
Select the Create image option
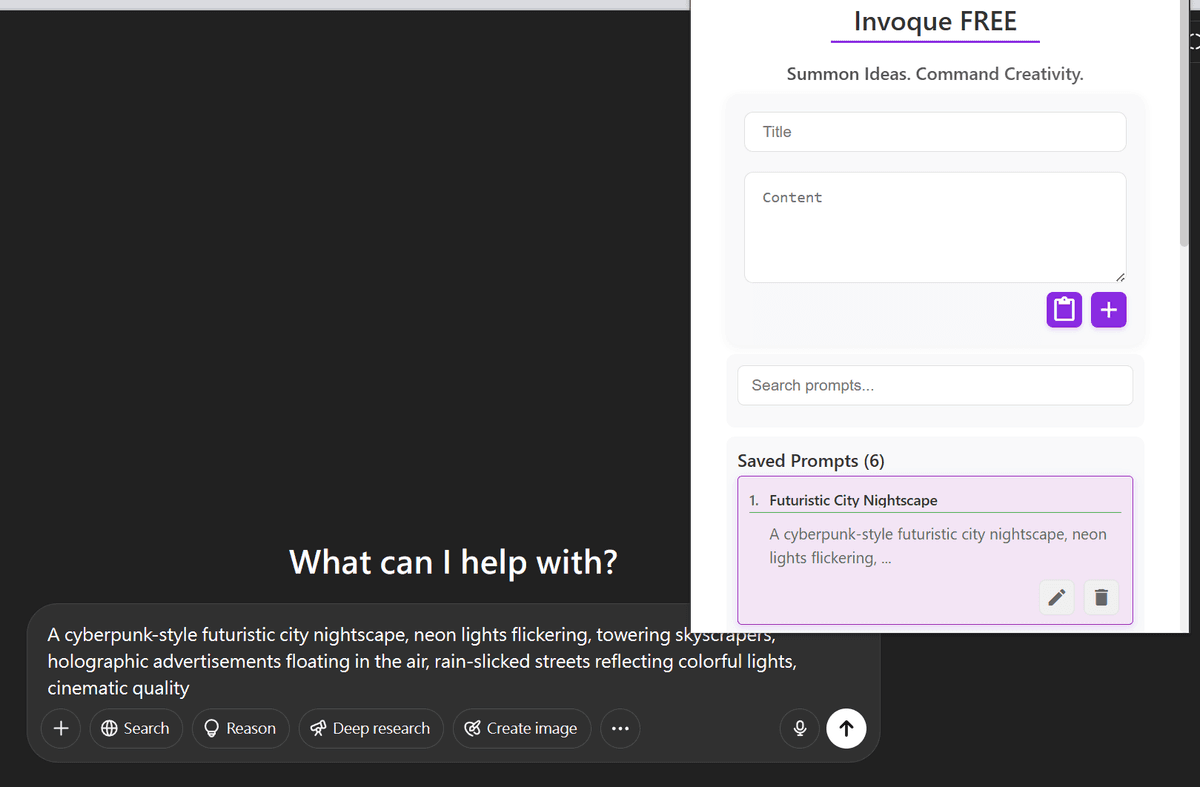point(522,728)
